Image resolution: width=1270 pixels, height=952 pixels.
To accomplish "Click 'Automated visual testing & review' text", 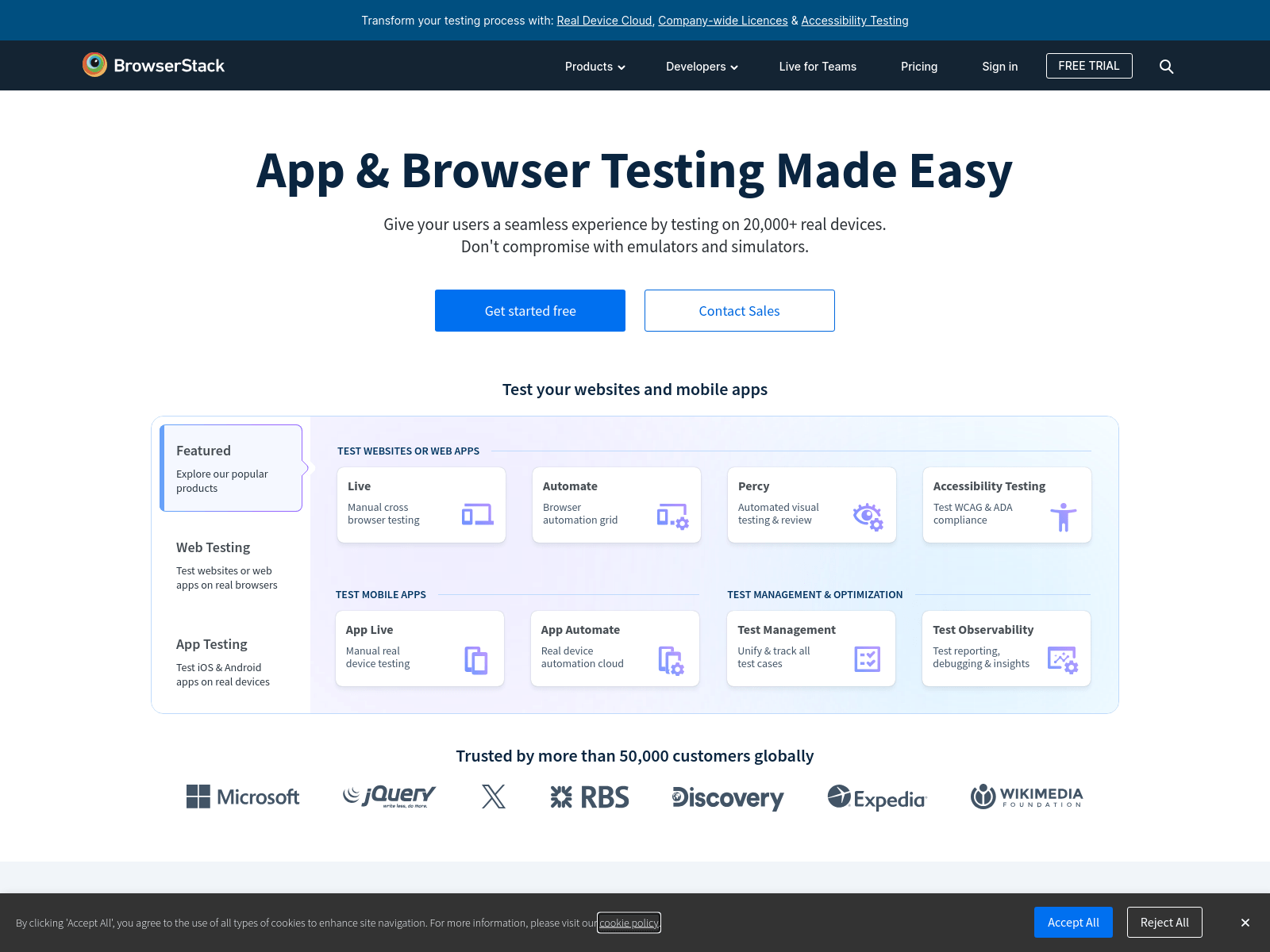I will 778,514.
